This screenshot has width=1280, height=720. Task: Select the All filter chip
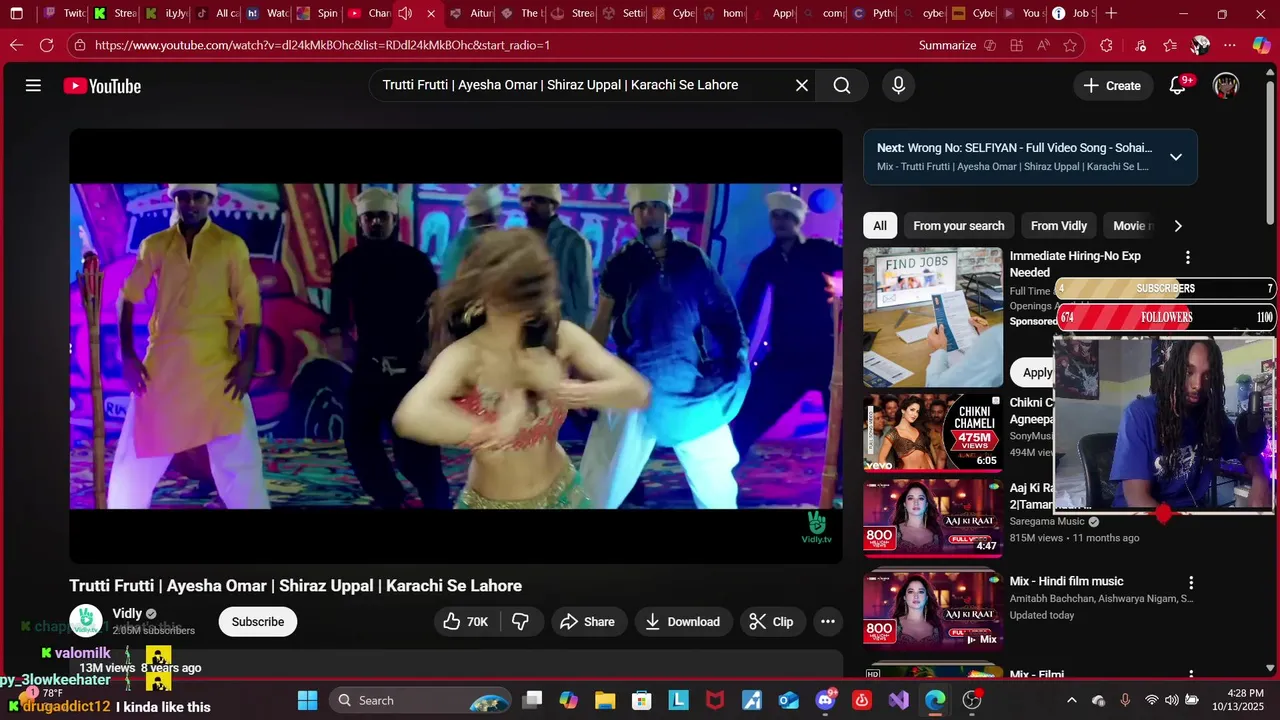880,226
